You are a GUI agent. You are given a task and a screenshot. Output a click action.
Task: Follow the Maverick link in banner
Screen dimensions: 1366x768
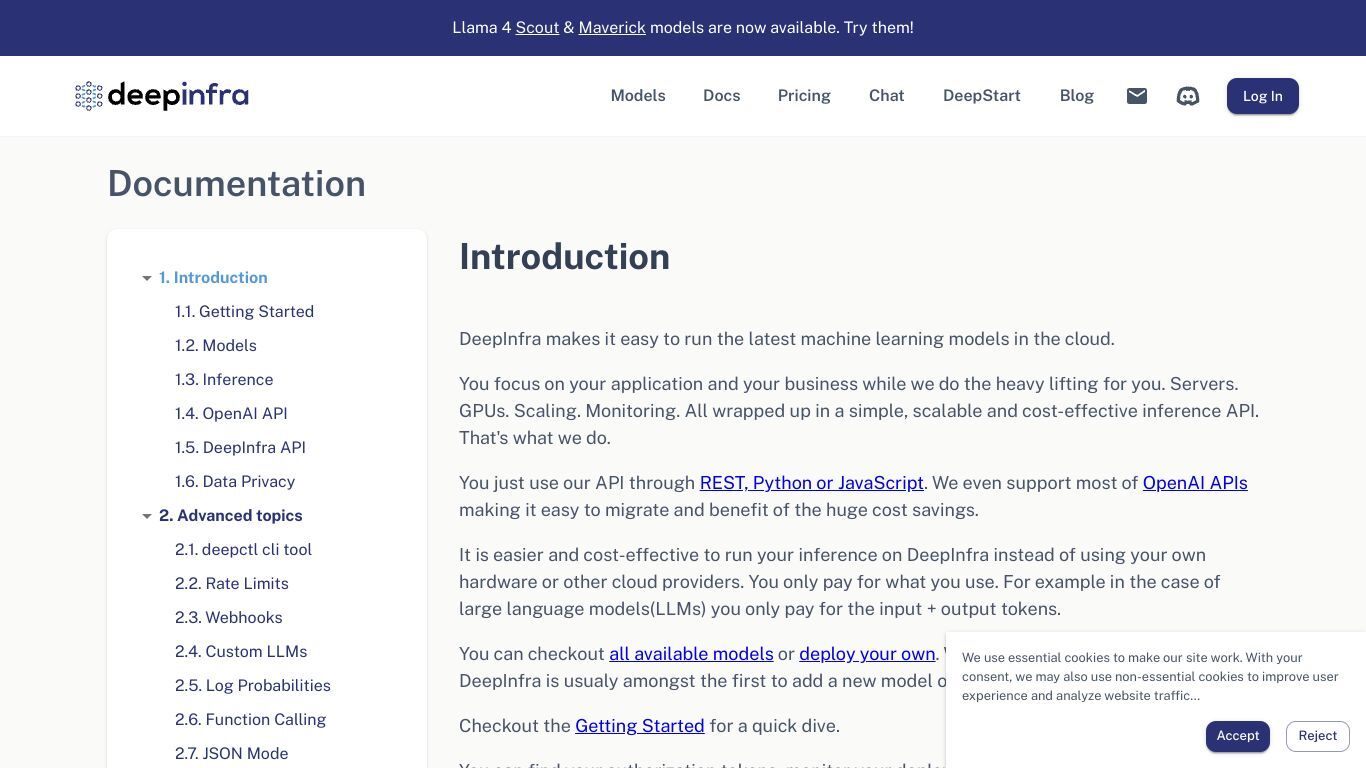click(x=612, y=28)
